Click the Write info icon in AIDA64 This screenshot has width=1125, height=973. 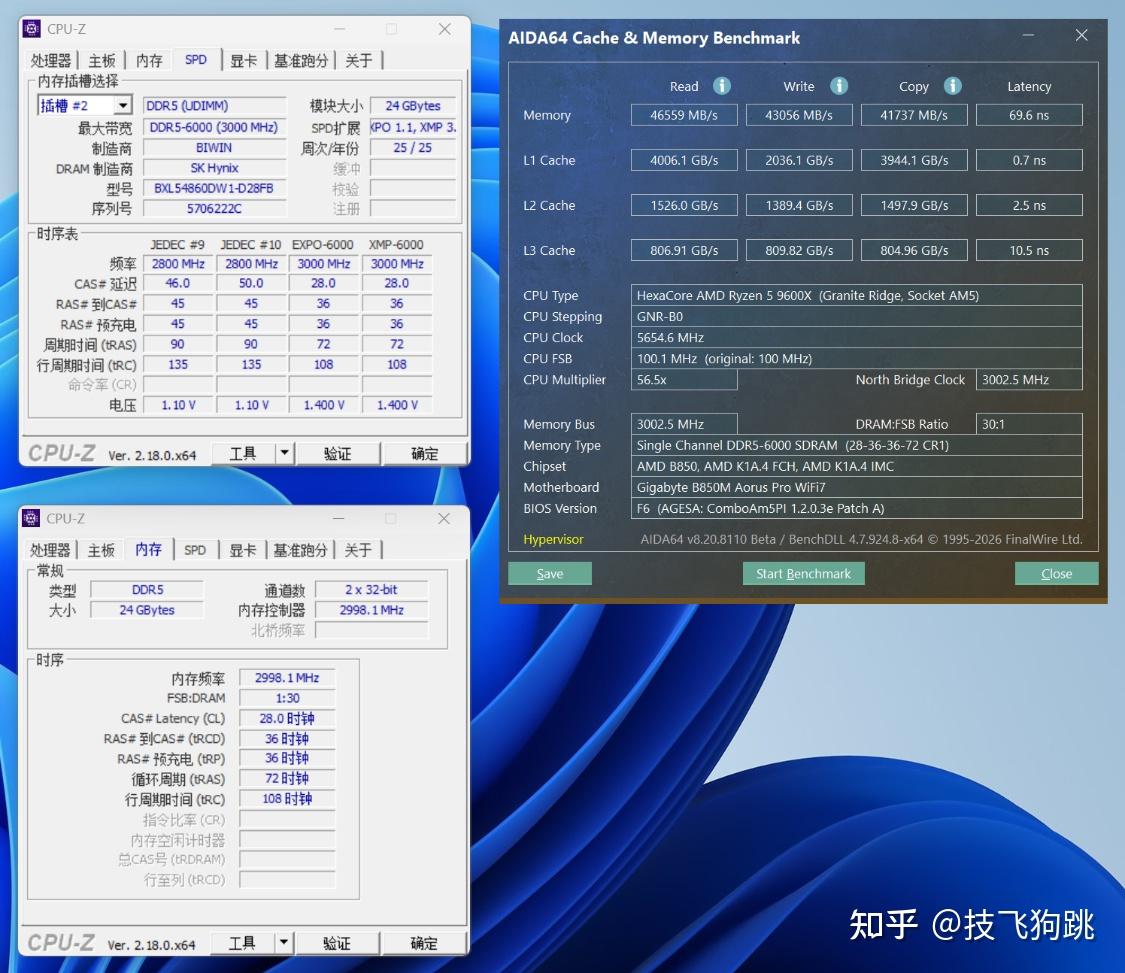(x=839, y=86)
